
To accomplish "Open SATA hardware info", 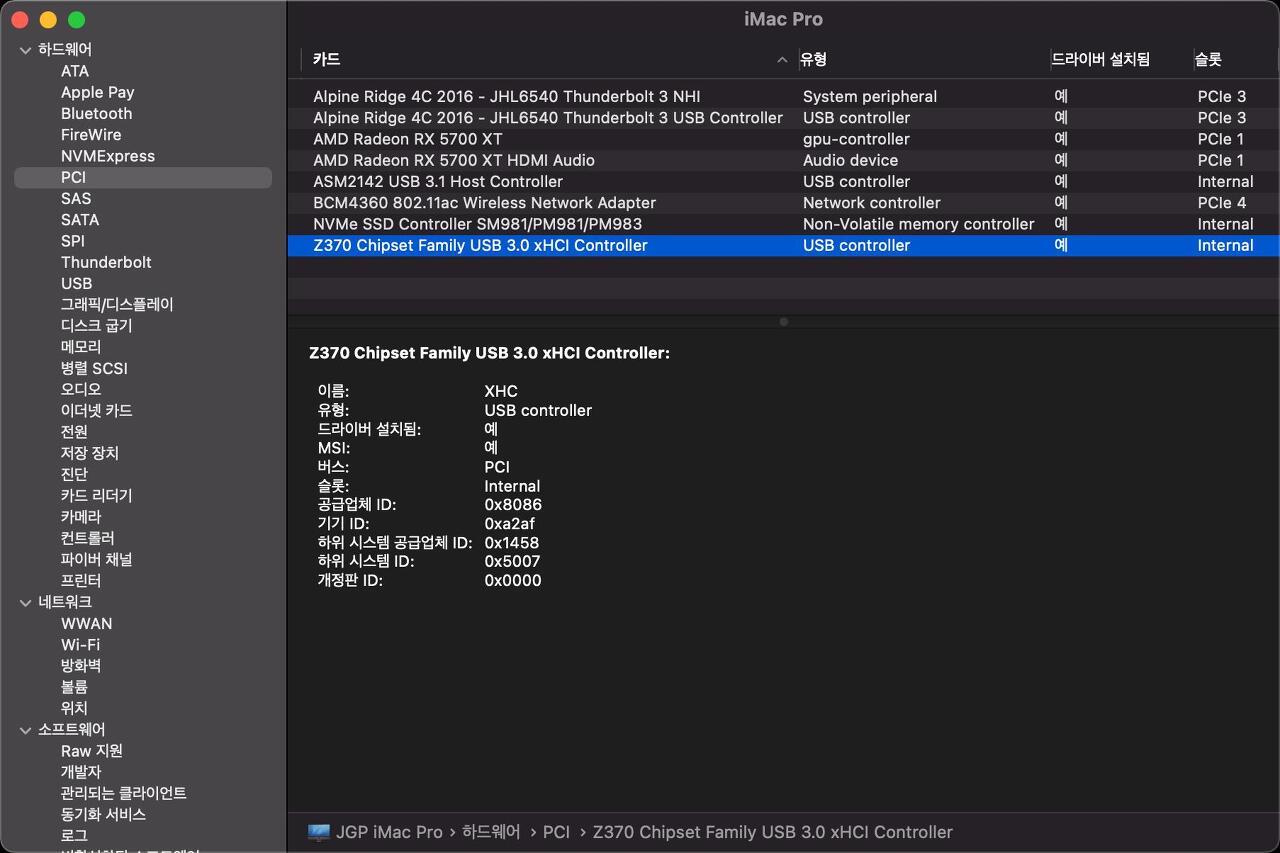I will [x=80, y=220].
